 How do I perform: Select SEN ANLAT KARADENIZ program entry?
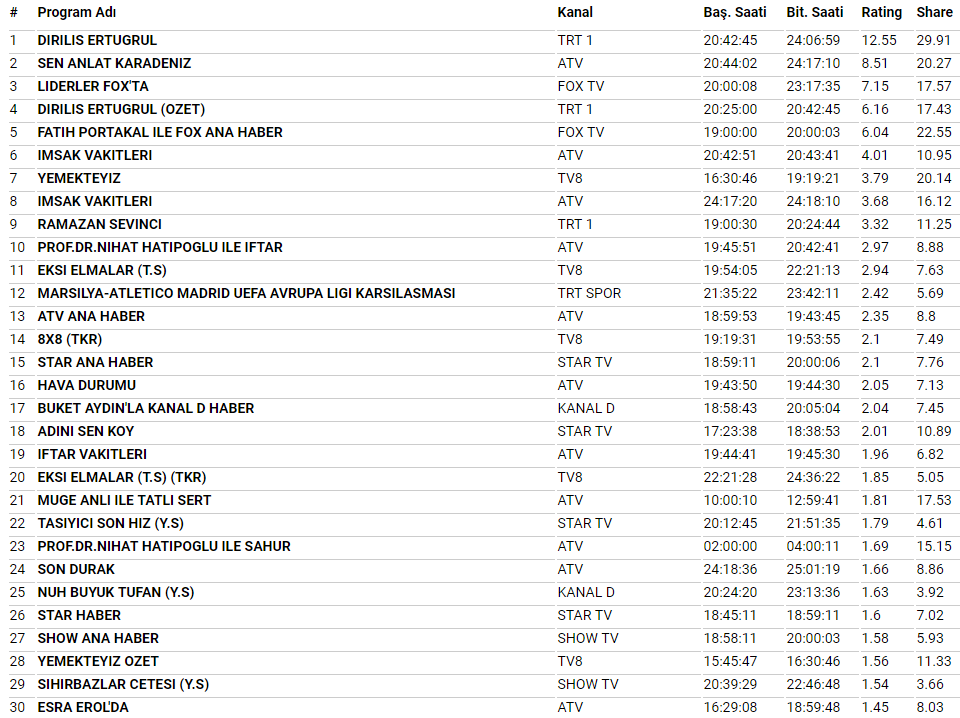[x=114, y=63]
